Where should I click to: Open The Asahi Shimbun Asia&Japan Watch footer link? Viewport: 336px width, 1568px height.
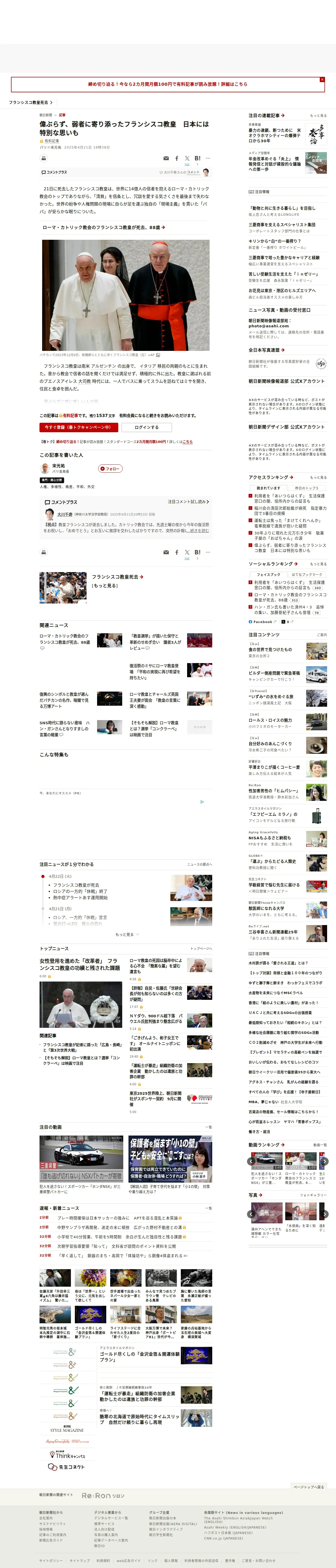click(x=238, y=1520)
